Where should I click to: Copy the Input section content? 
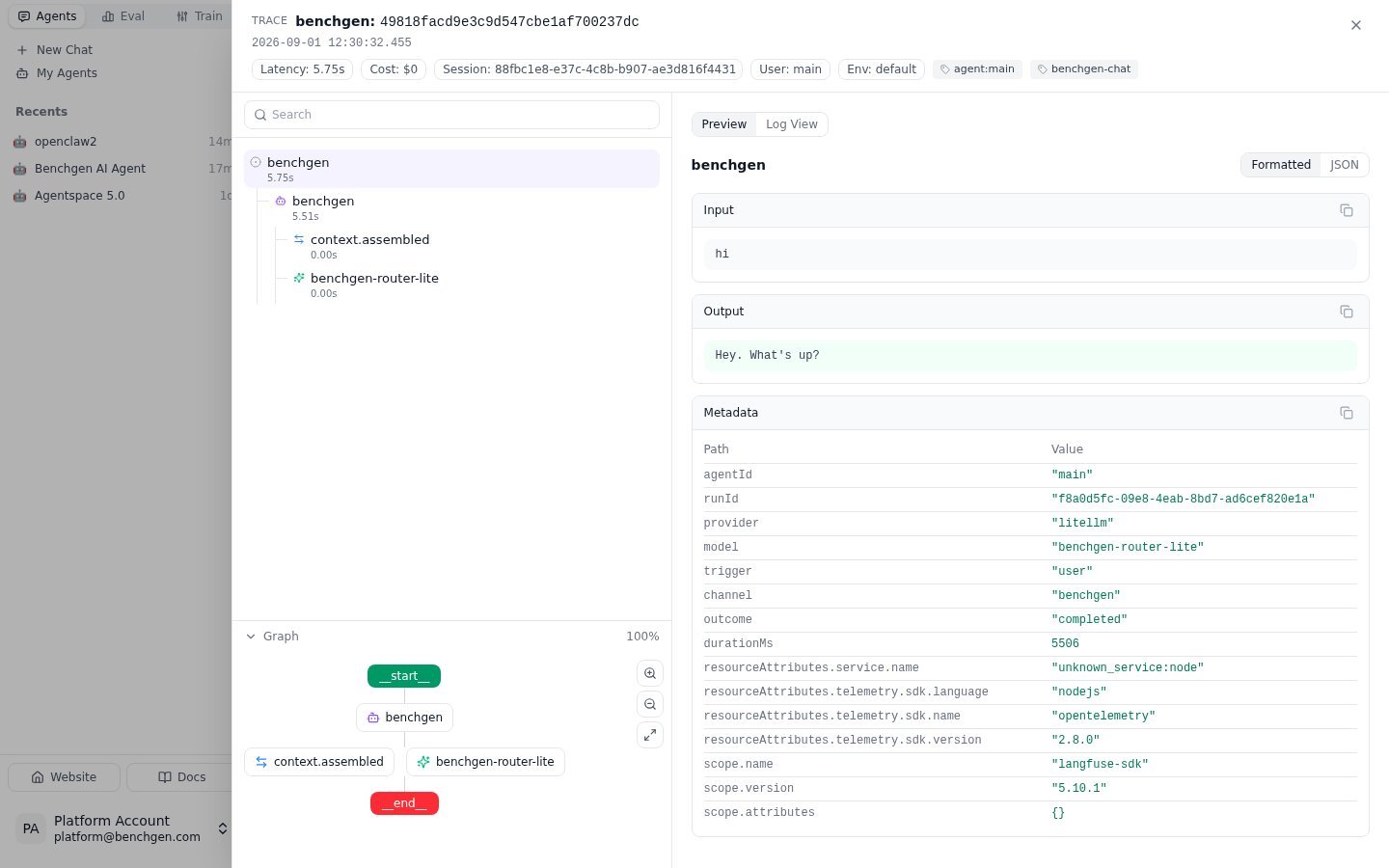coord(1347,210)
